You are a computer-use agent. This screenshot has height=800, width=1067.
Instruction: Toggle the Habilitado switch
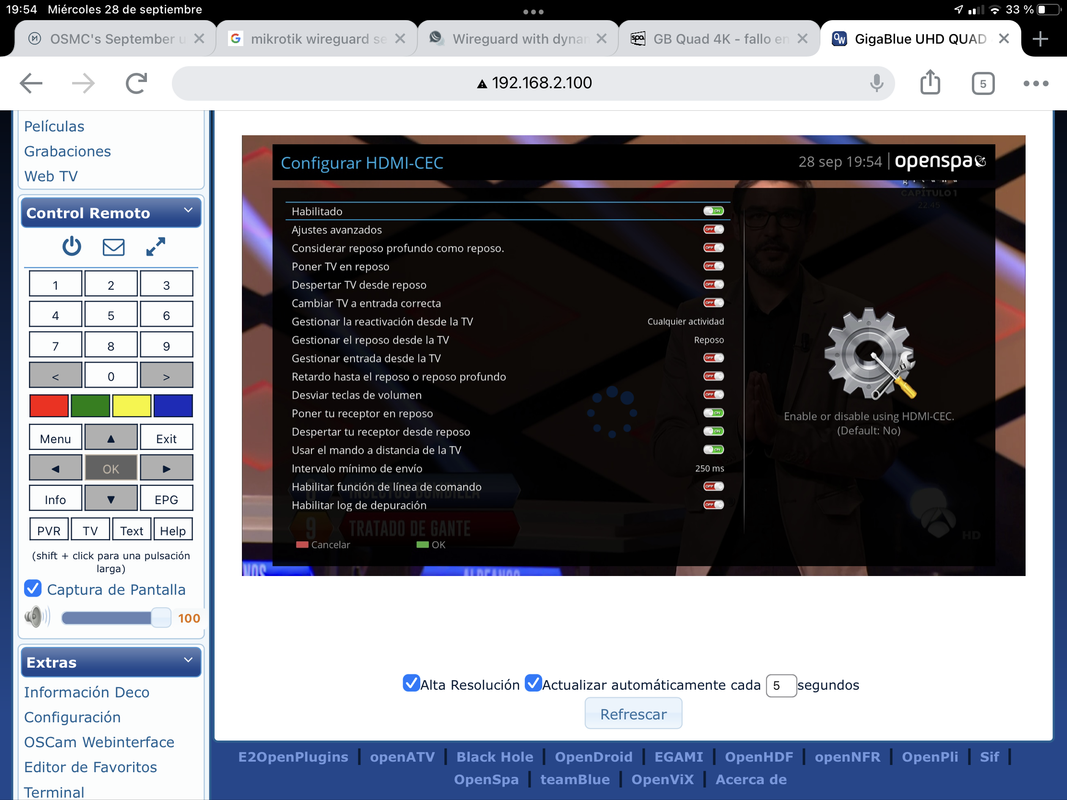tap(713, 211)
